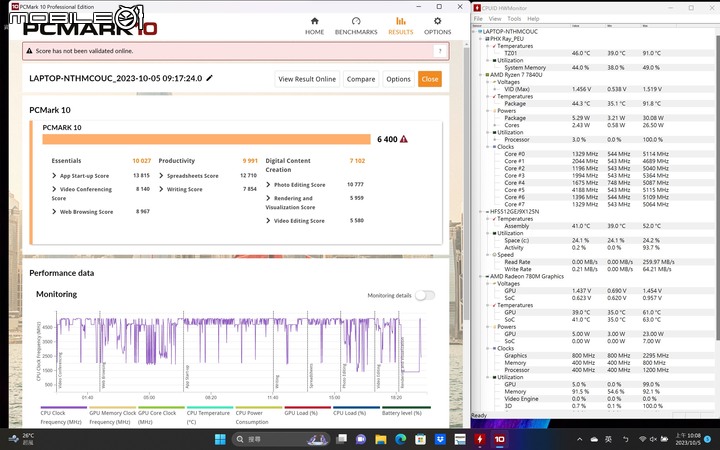Click the question mark help in the validation banner
This screenshot has height=450, width=720.
440,51
